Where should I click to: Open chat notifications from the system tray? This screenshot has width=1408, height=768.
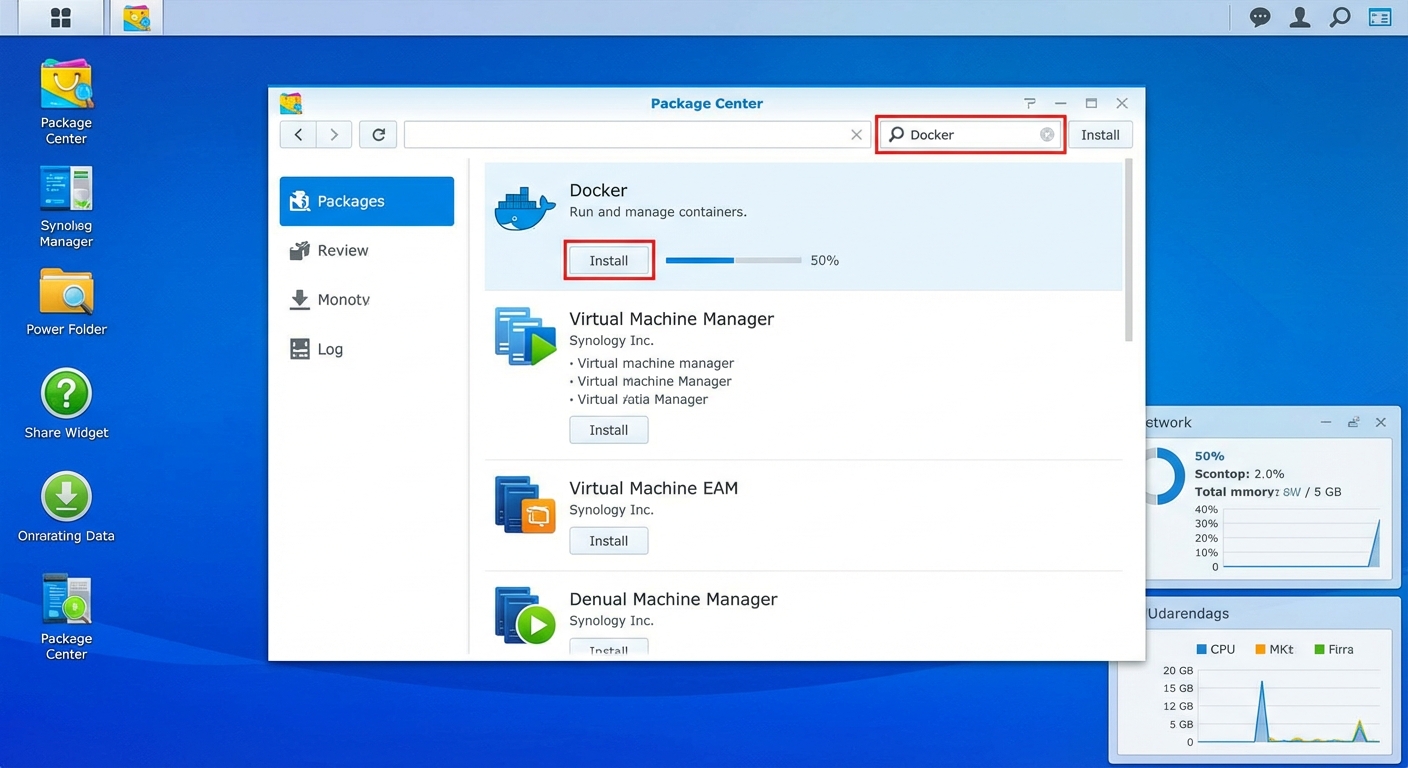tap(1259, 17)
